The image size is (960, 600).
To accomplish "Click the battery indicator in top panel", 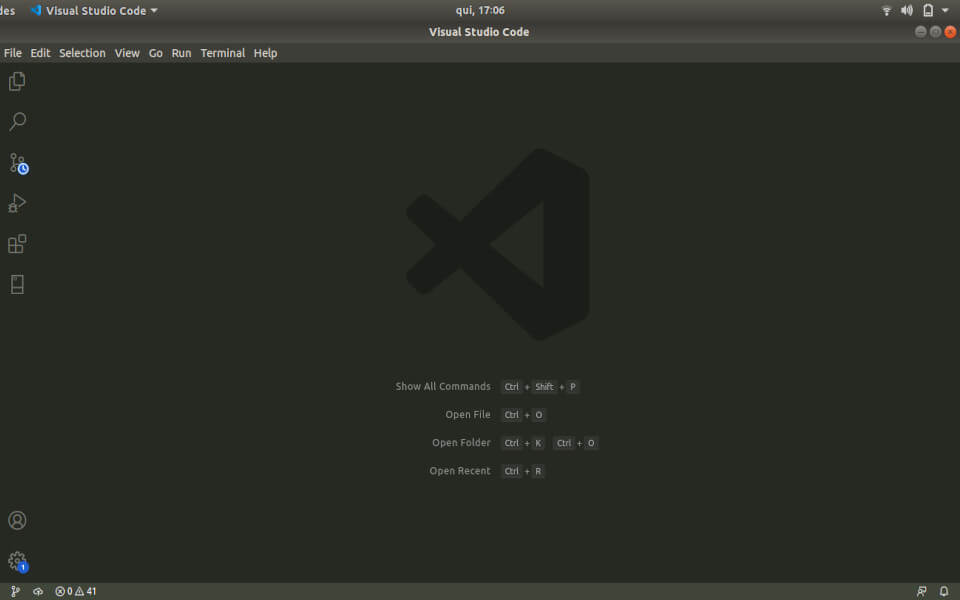I will click(x=928, y=10).
